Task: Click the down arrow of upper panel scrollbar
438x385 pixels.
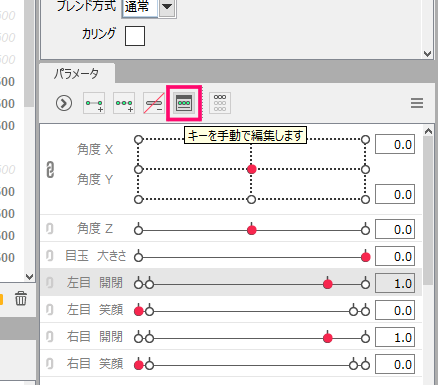Action: (x=427, y=54)
